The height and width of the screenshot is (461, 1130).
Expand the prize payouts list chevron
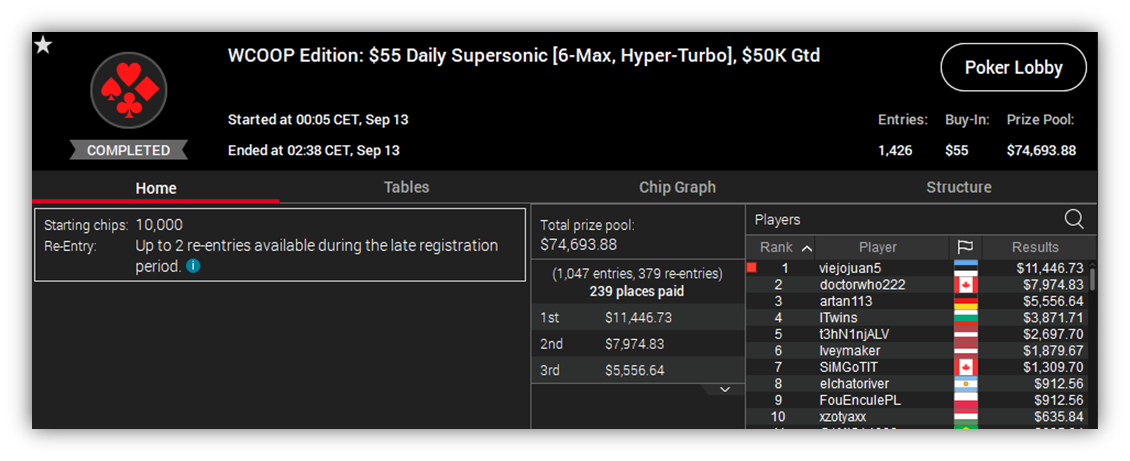click(x=725, y=389)
